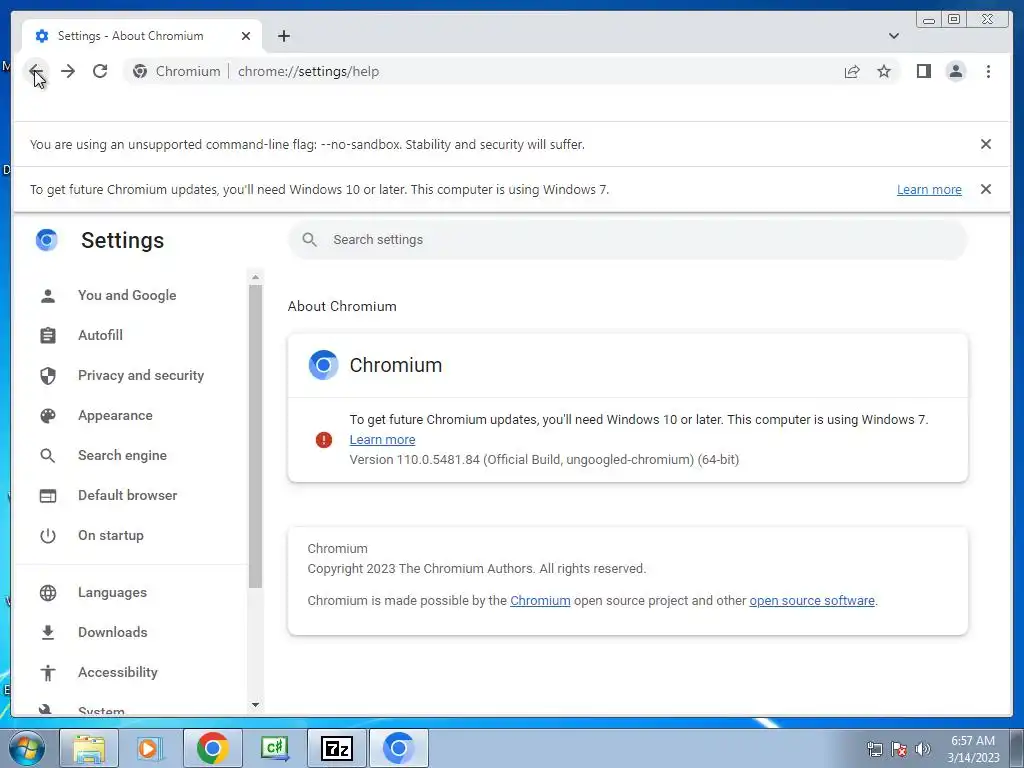This screenshot has height=768, width=1024.
Task: Open Privacy and security section
Action: click(141, 376)
